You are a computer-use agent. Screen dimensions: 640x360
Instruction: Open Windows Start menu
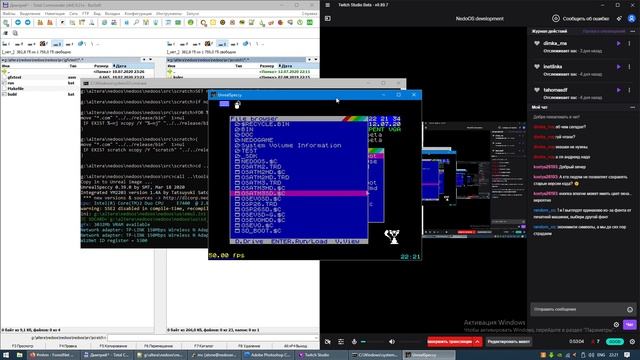[6, 355]
